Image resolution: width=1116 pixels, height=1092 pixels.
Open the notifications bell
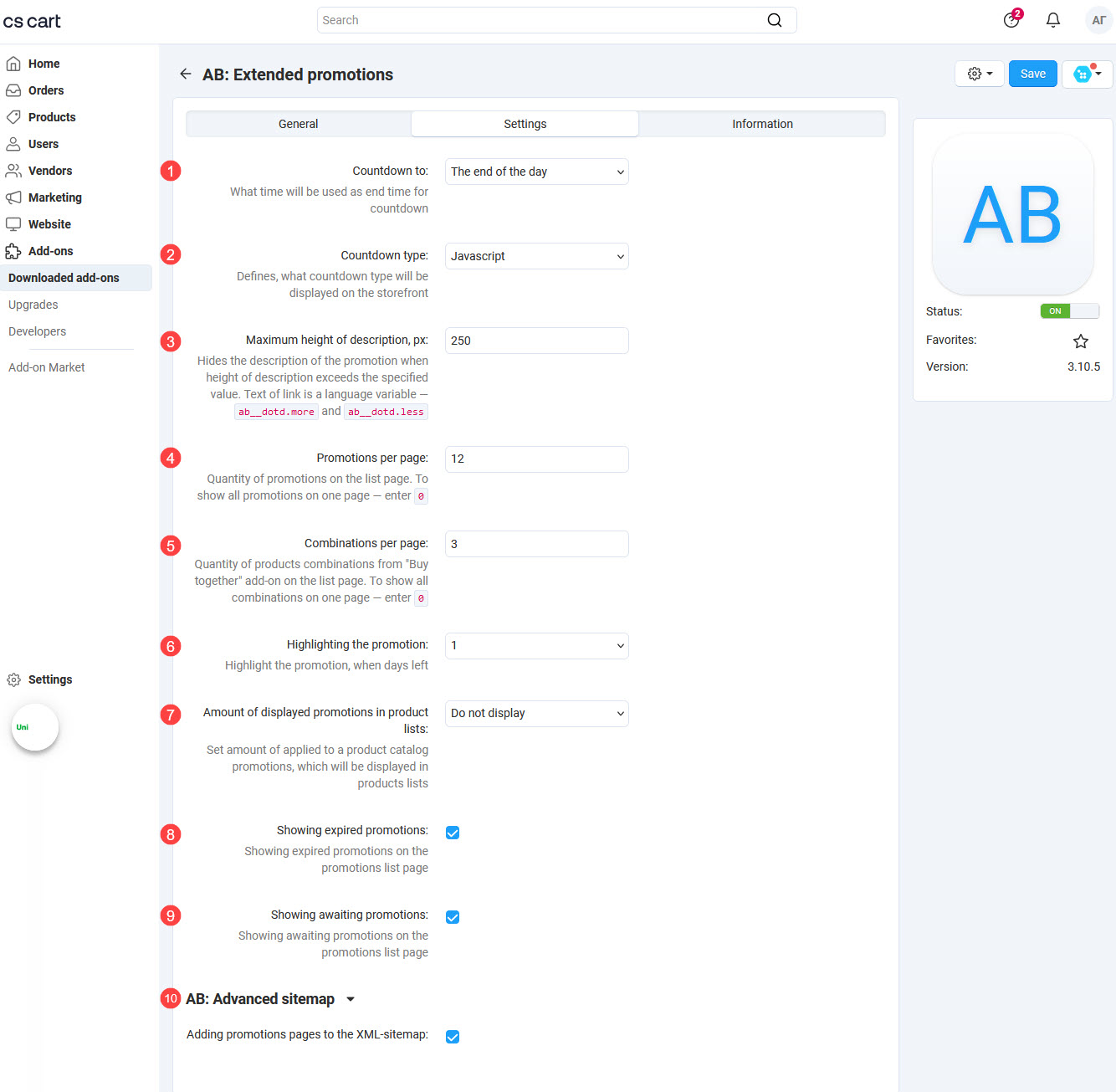(1053, 20)
